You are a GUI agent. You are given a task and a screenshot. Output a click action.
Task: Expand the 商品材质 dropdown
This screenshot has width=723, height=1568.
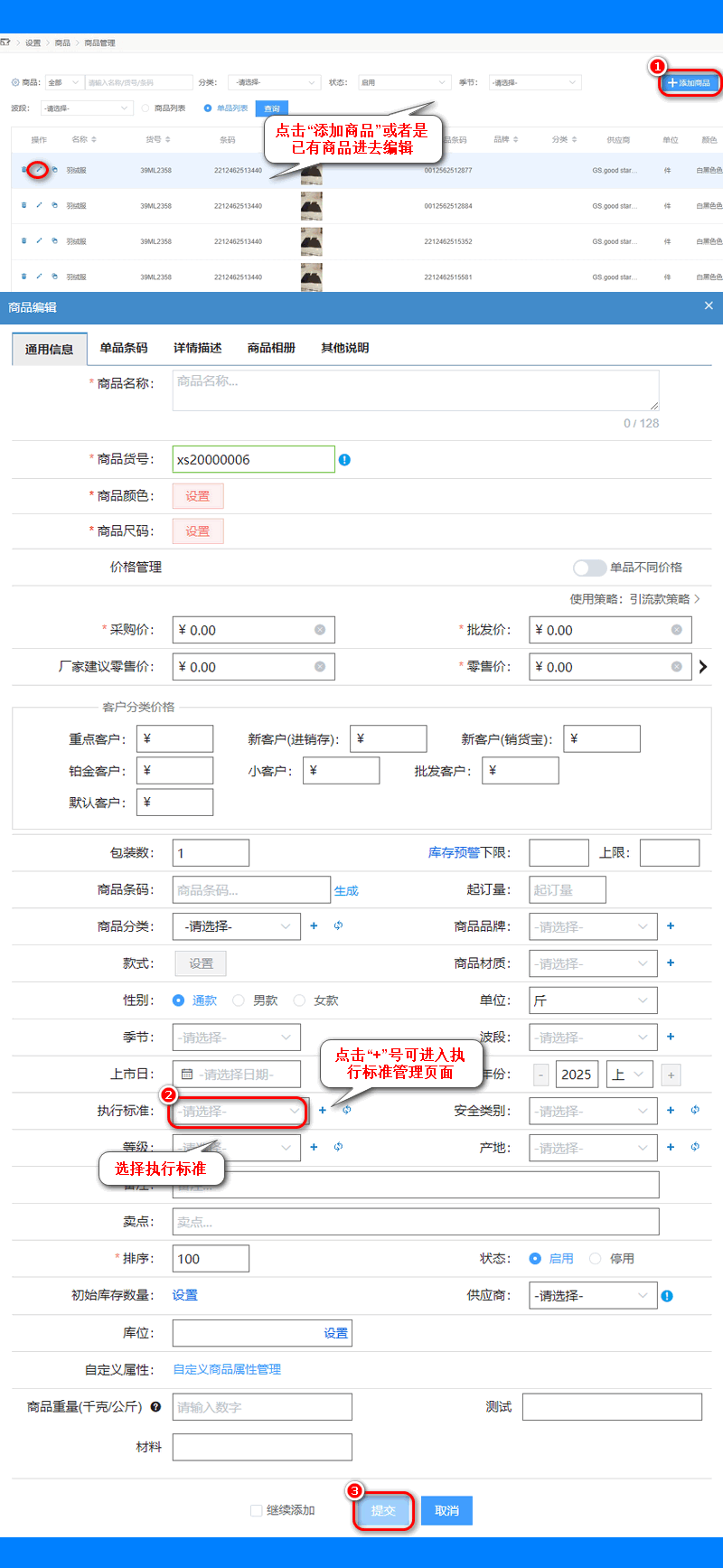(593, 963)
